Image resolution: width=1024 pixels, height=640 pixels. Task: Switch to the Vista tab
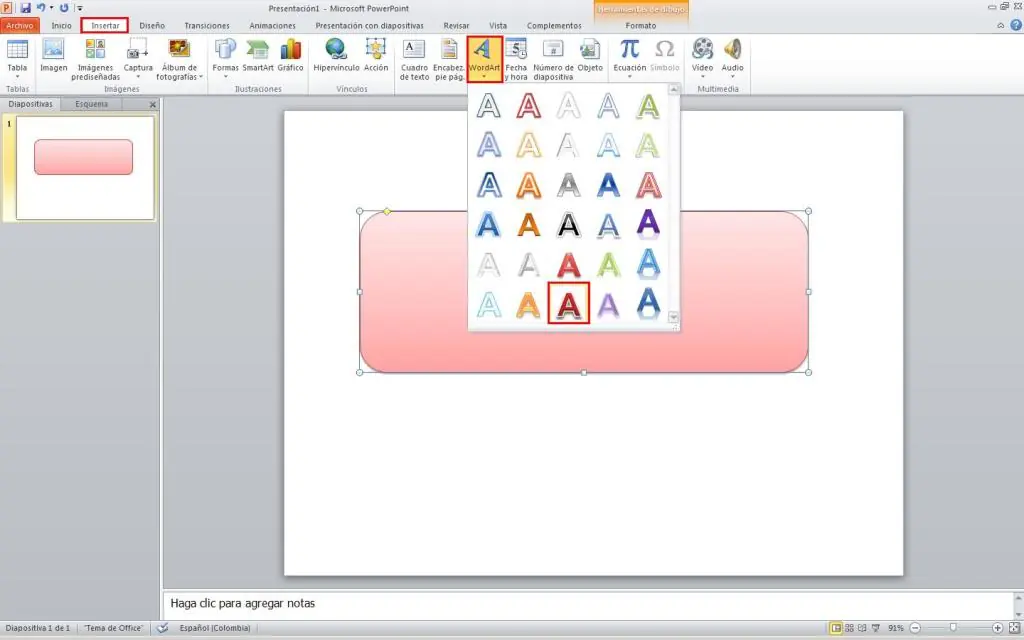pyautogui.click(x=498, y=25)
